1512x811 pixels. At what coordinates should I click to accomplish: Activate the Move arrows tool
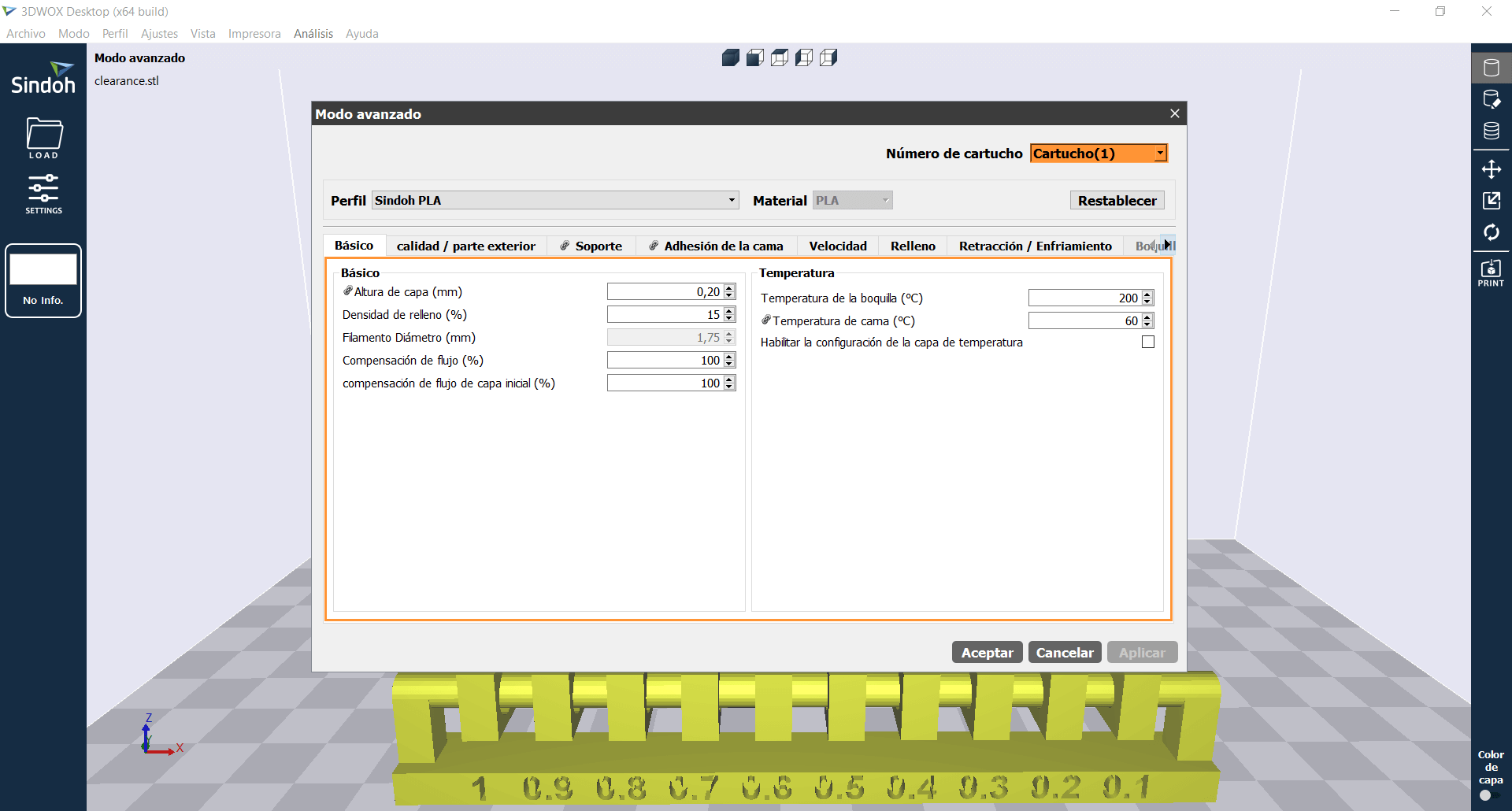[1492, 169]
